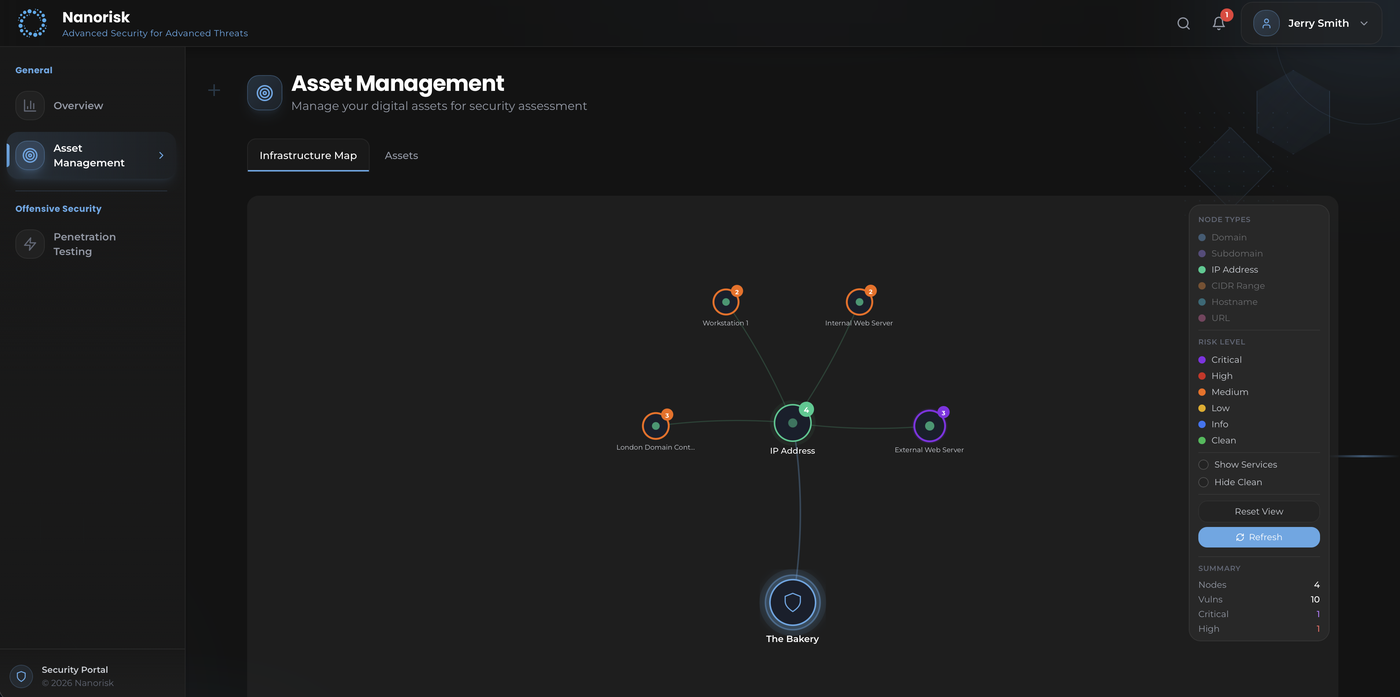The image size is (1400, 697).
Task: Select The Bakery node in the map
Action: (x=792, y=602)
